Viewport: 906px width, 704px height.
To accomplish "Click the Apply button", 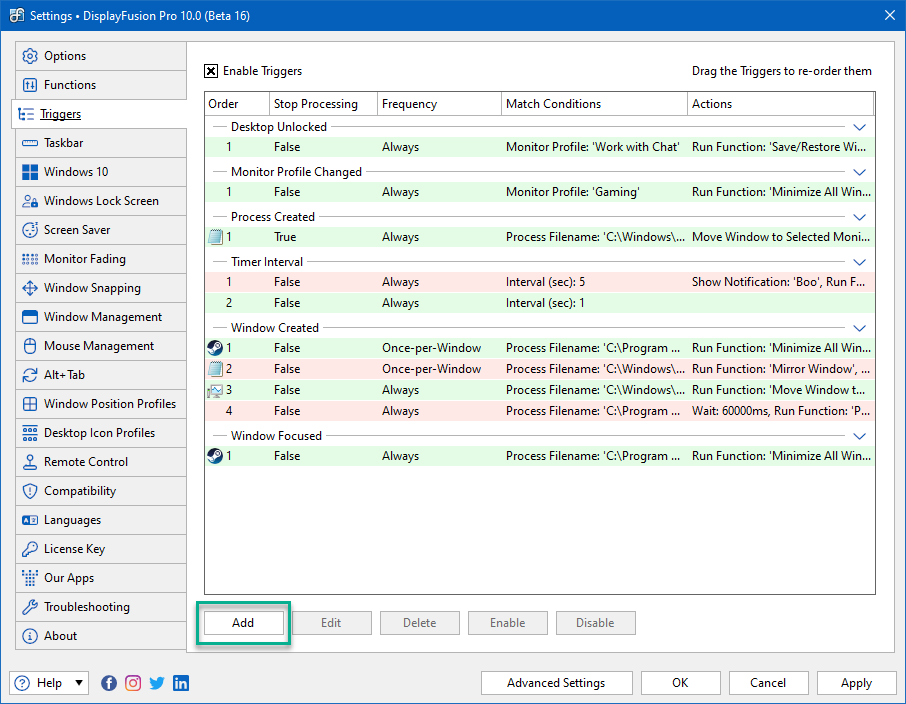I will (x=856, y=683).
